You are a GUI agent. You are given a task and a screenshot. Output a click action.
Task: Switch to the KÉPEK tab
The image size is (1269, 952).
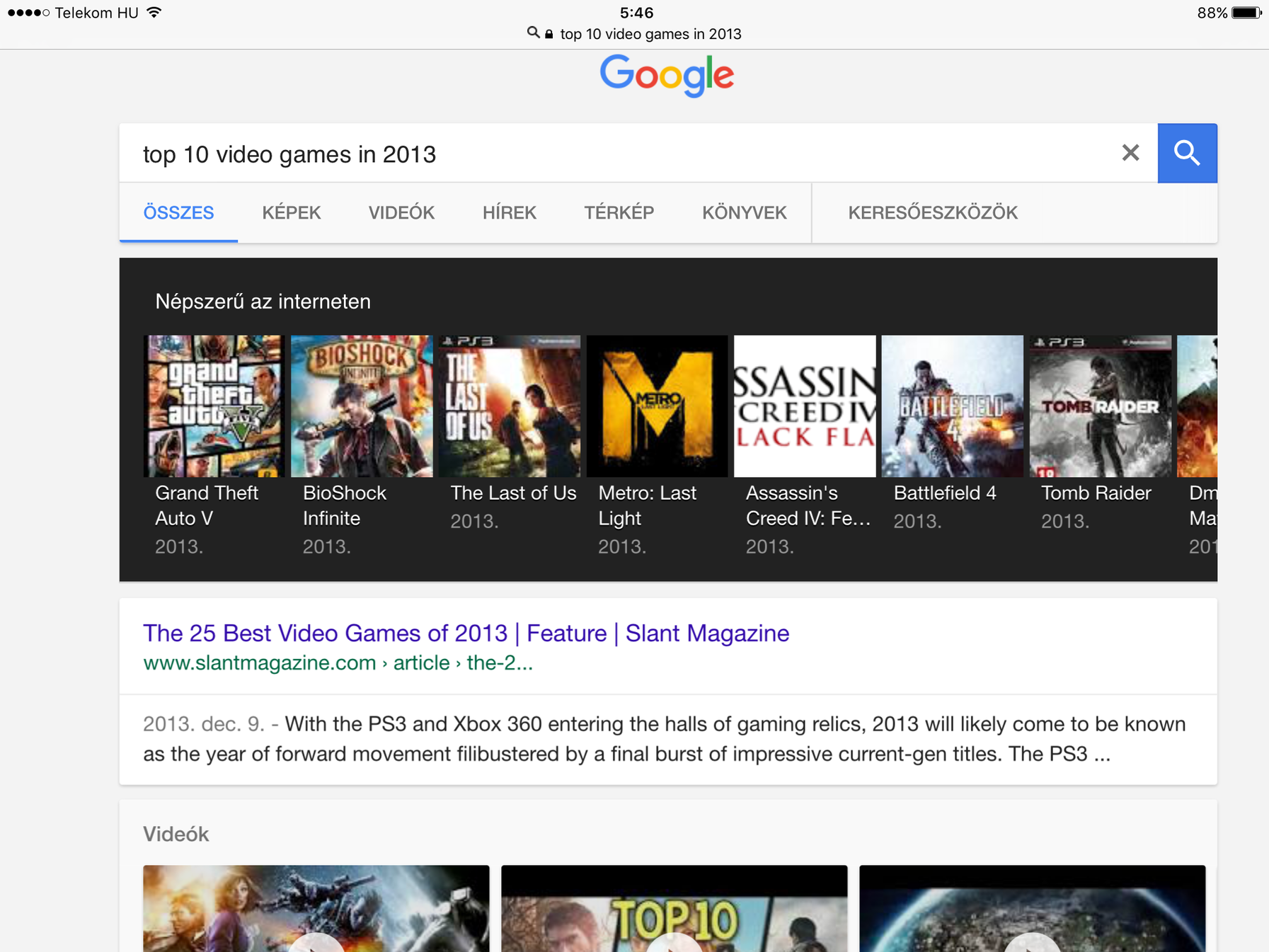click(x=292, y=212)
